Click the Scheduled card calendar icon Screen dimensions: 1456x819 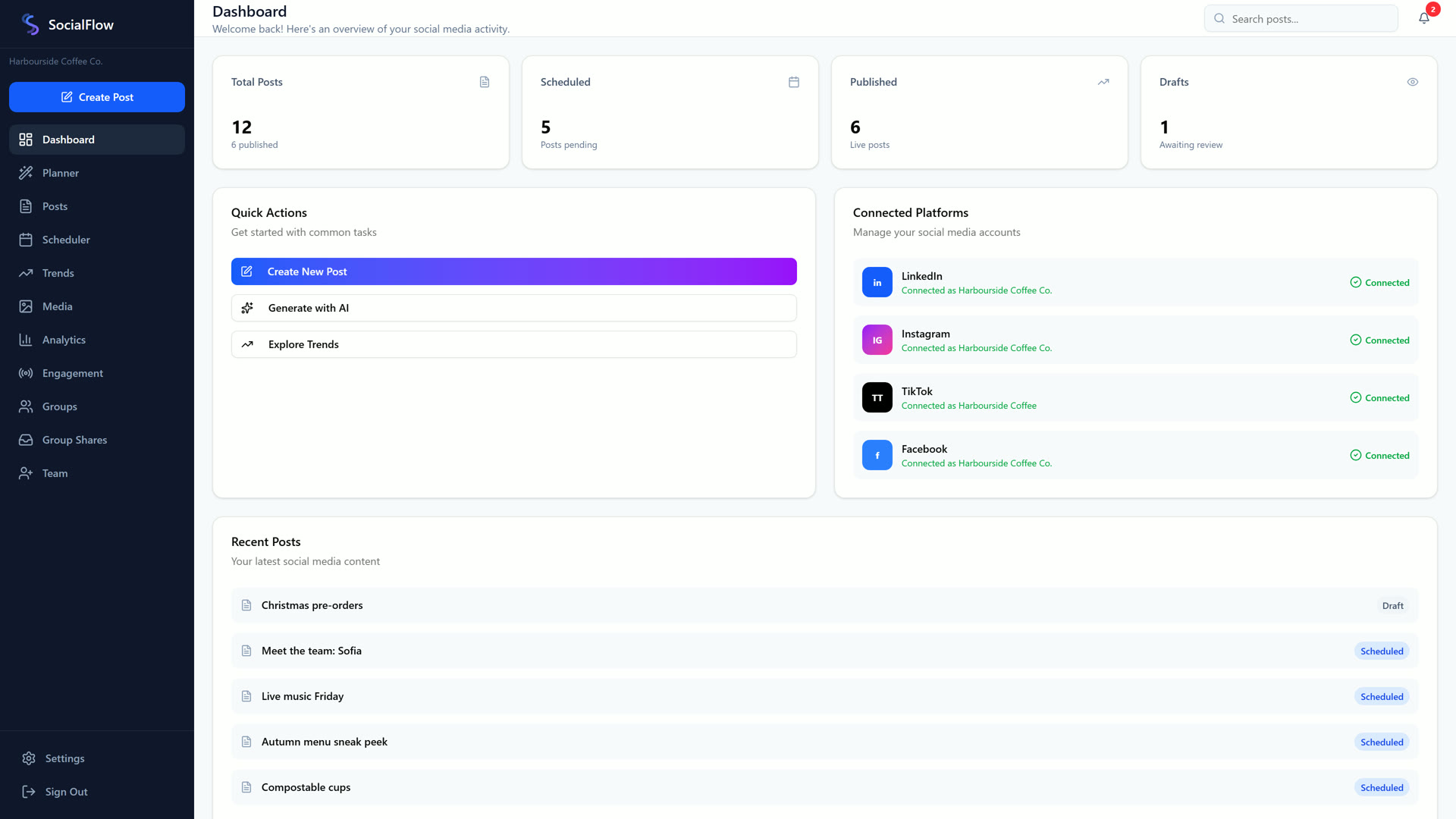click(x=794, y=82)
